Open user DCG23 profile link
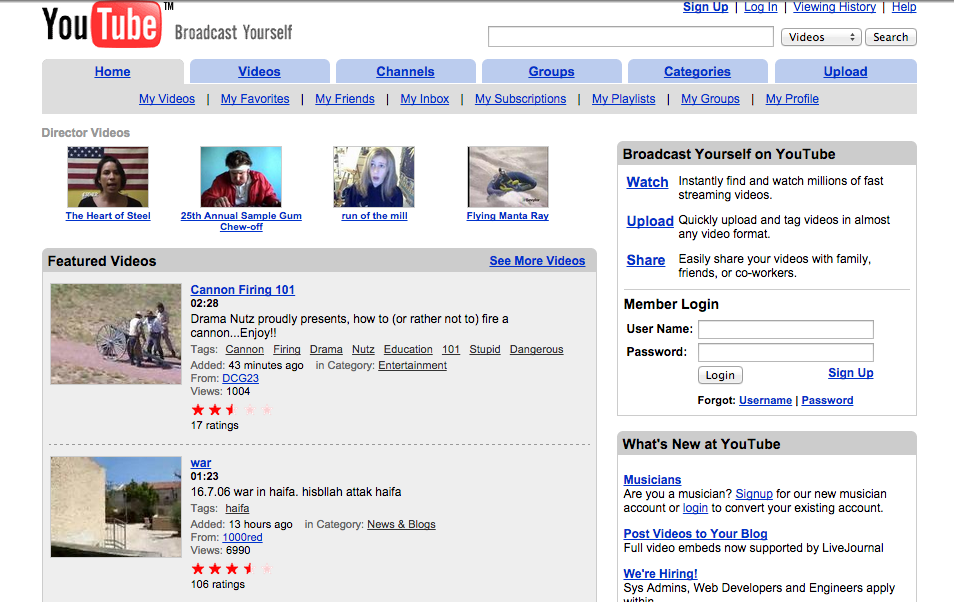 click(240, 378)
